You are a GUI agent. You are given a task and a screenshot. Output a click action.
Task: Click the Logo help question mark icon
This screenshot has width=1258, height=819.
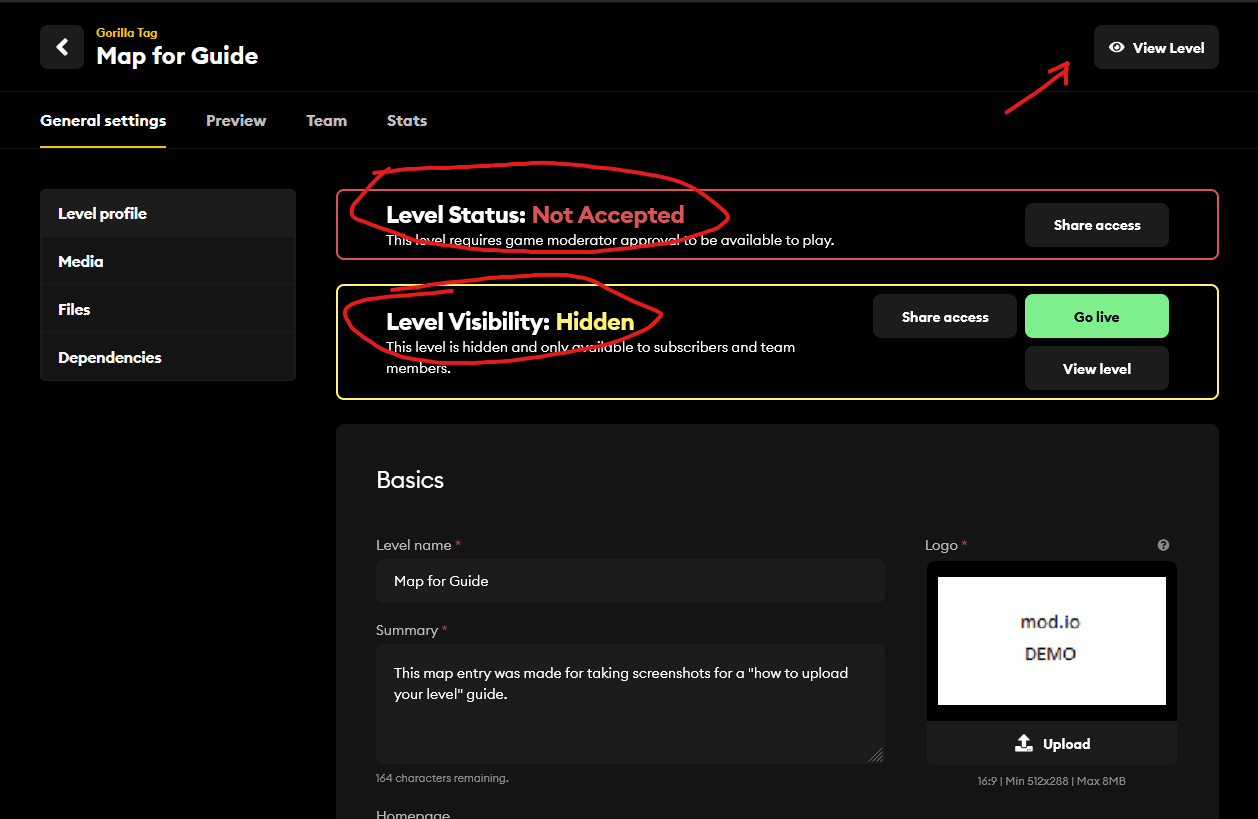click(x=1163, y=545)
